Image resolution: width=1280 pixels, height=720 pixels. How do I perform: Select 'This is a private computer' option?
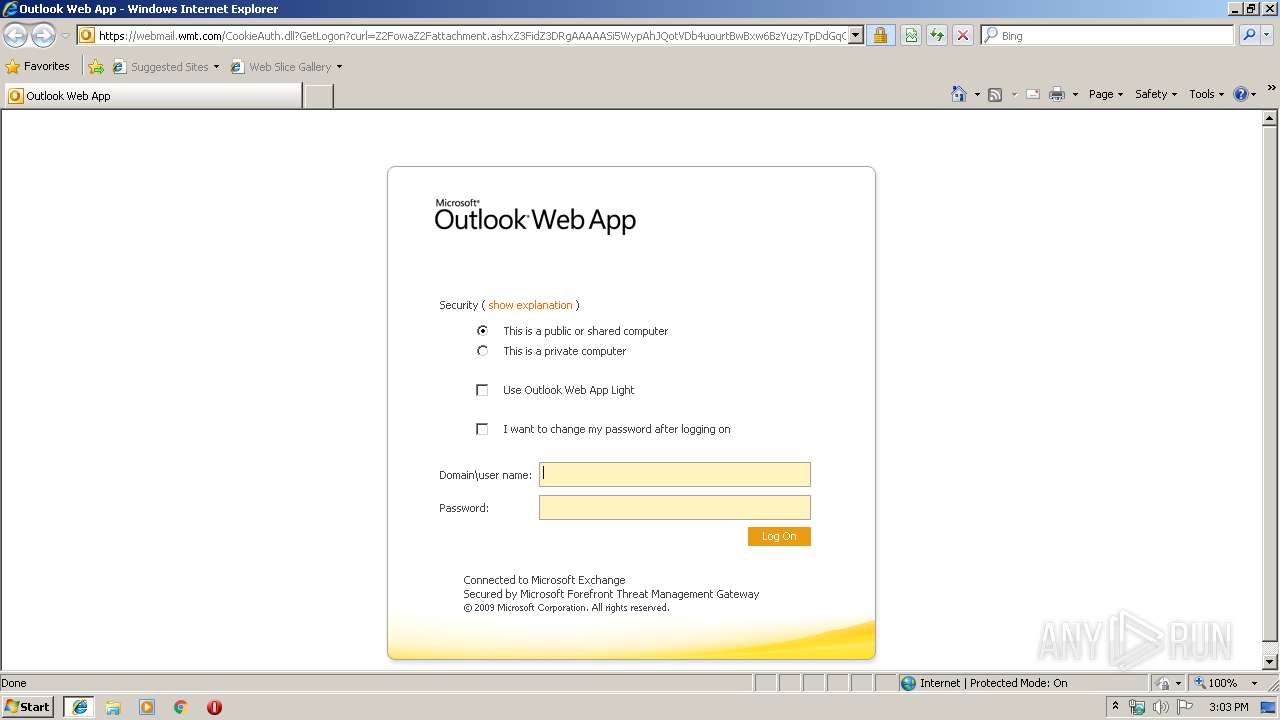482,351
